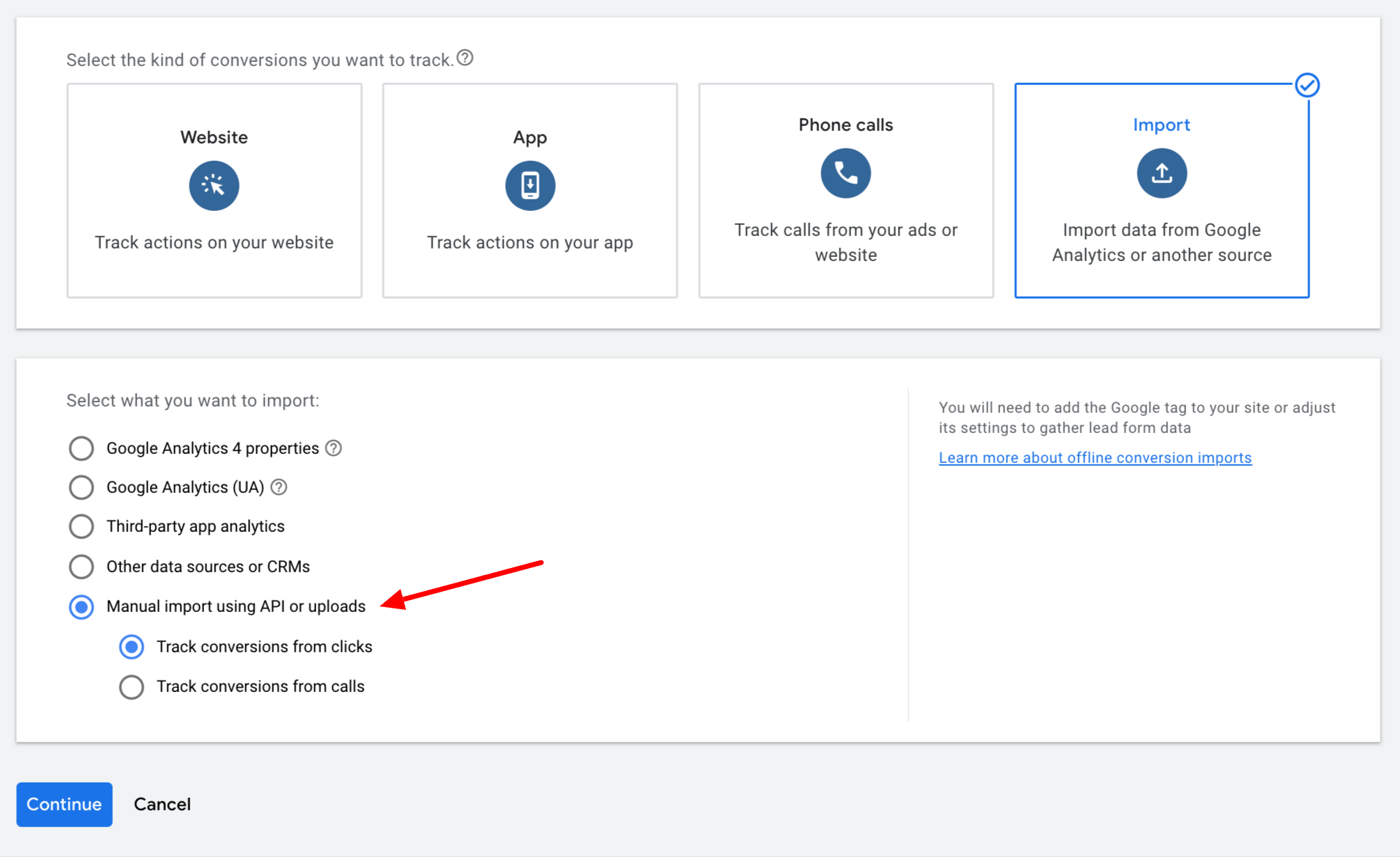Choose Track conversions from clicks
This screenshot has width=1400, height=857.
(132, 647)
